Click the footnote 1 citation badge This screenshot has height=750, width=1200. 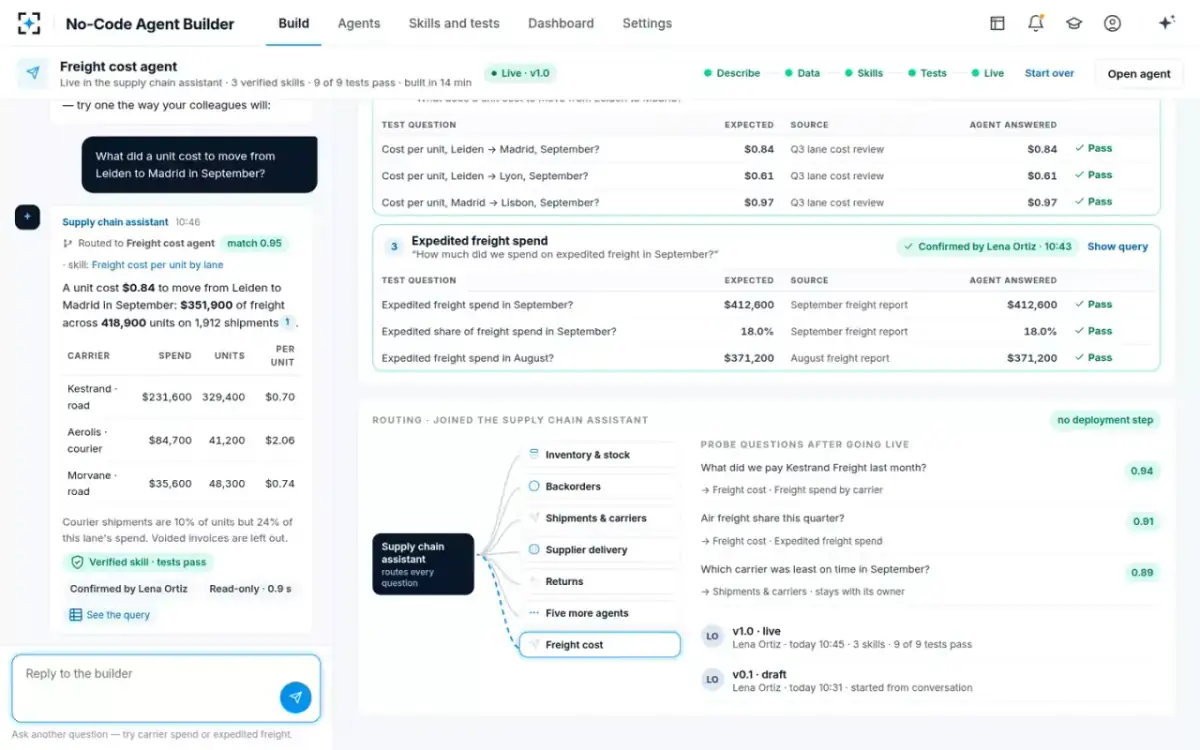(x=288, y=323)
